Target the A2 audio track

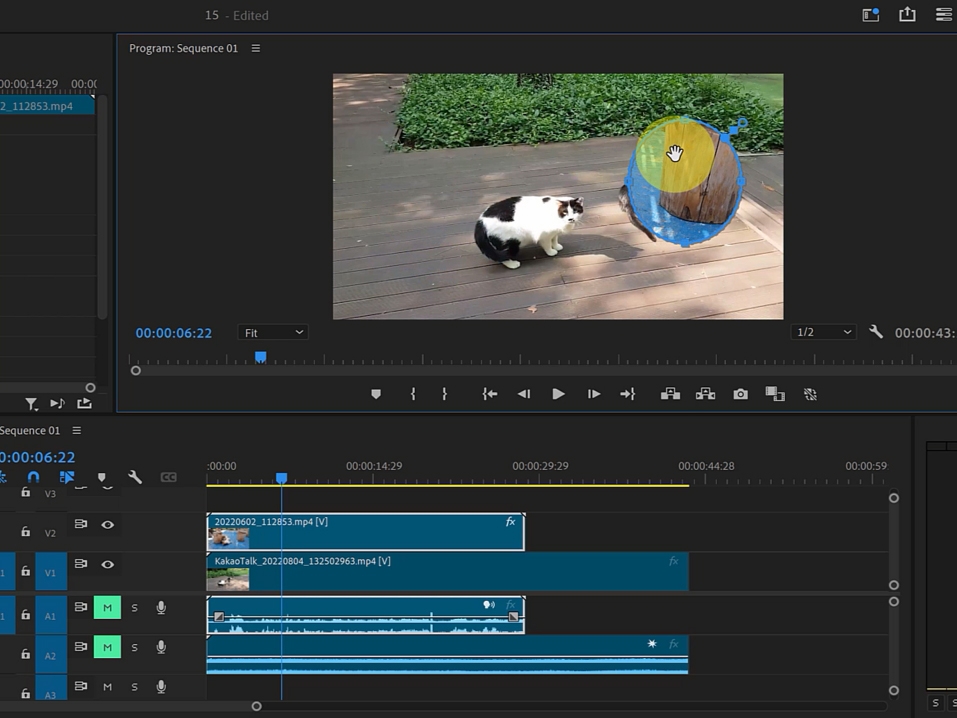pyautogui.click(x=51, y=655)
